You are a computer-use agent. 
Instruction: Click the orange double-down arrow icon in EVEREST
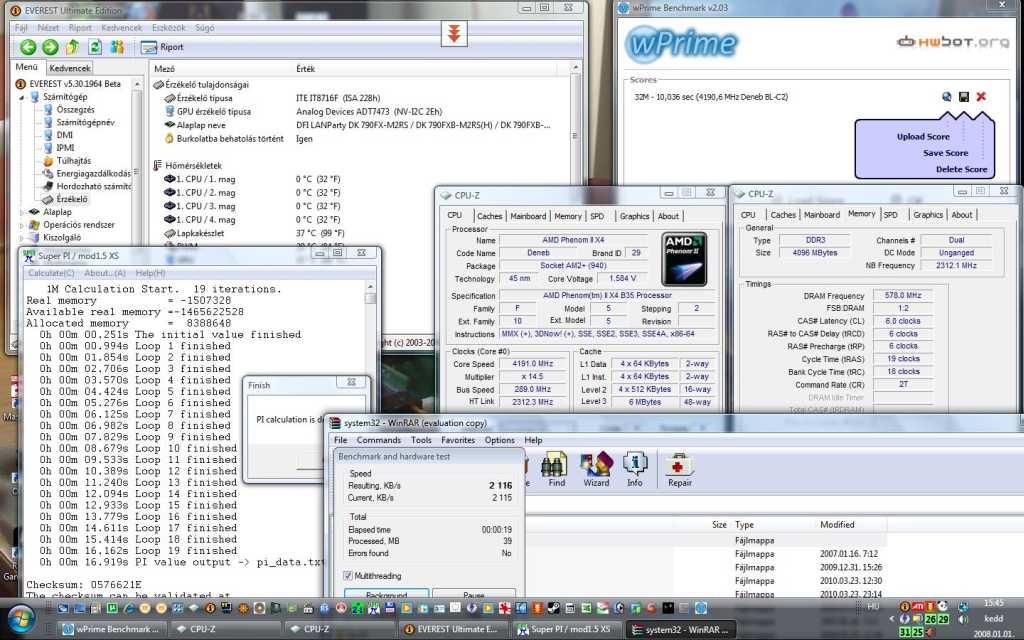(454, 33)
